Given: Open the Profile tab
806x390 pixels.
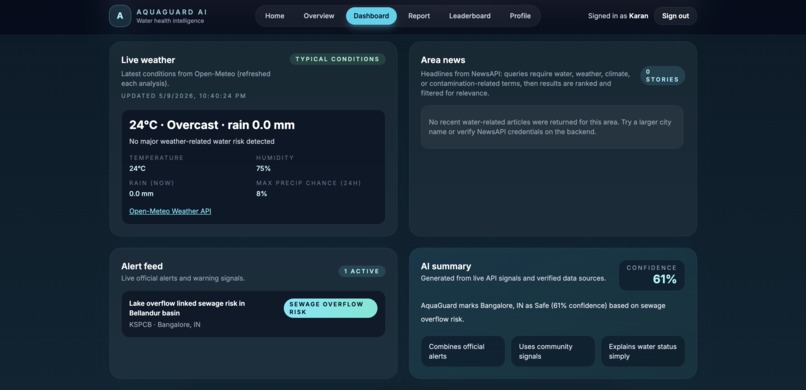Looking at the screenshot, I should coord(520,16).
